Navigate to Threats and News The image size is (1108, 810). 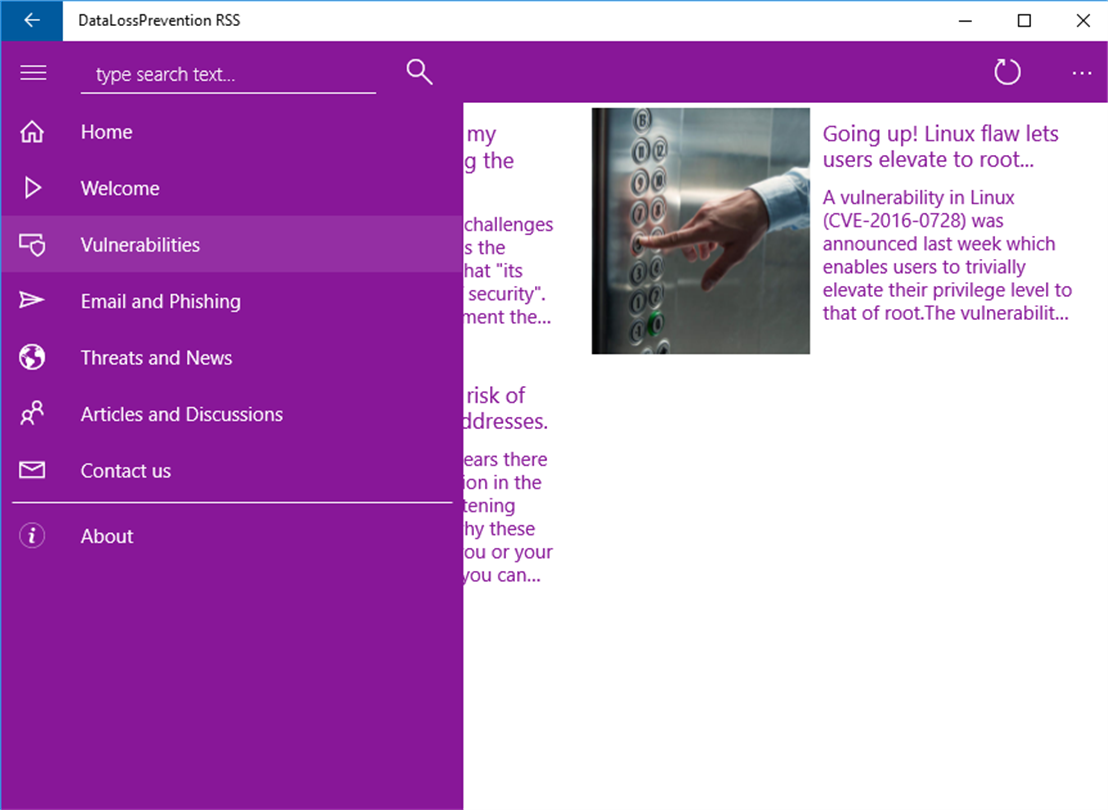point(232,358)
